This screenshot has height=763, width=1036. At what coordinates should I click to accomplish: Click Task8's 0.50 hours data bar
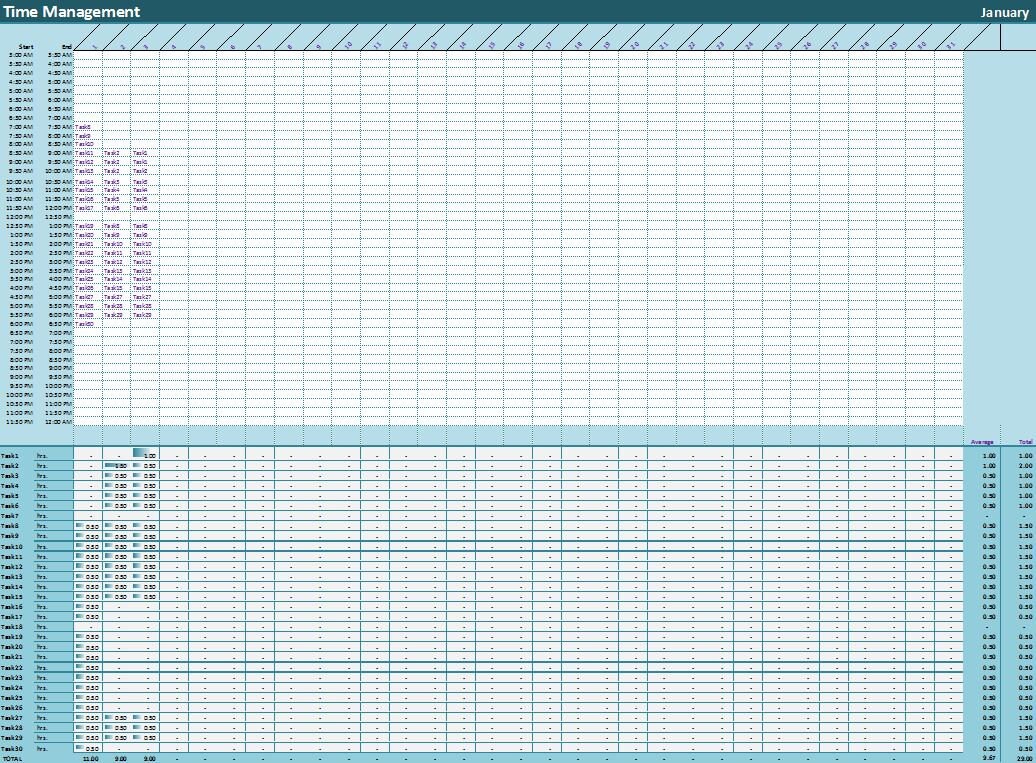point(90,525)
